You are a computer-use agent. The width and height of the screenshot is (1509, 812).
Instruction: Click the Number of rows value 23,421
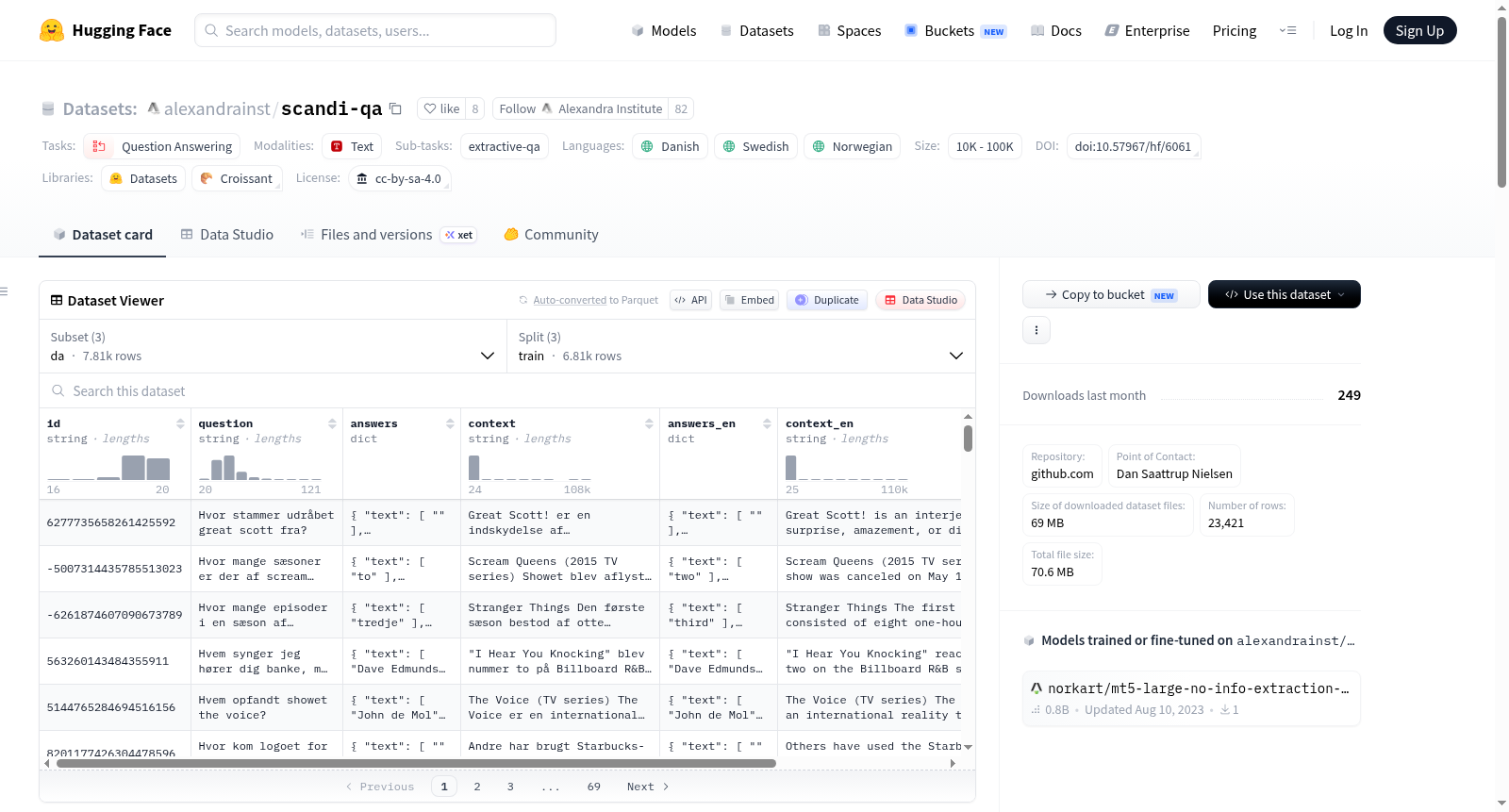(1226, 522)
